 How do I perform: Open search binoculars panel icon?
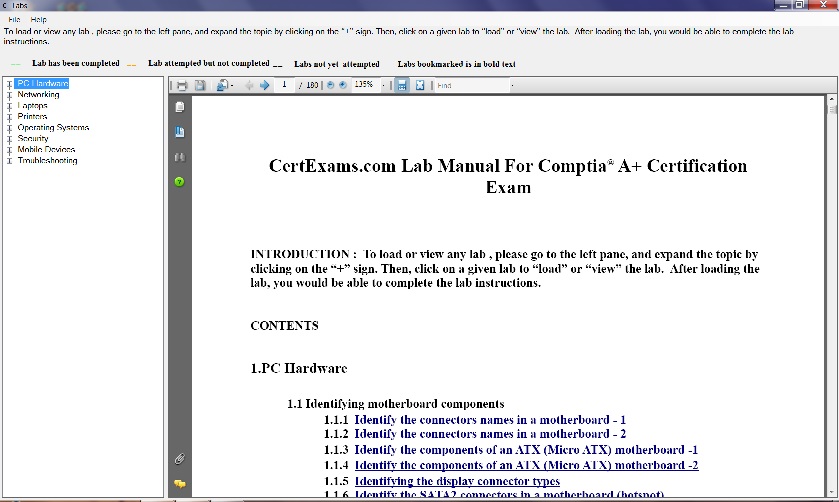tap(180, 157)
